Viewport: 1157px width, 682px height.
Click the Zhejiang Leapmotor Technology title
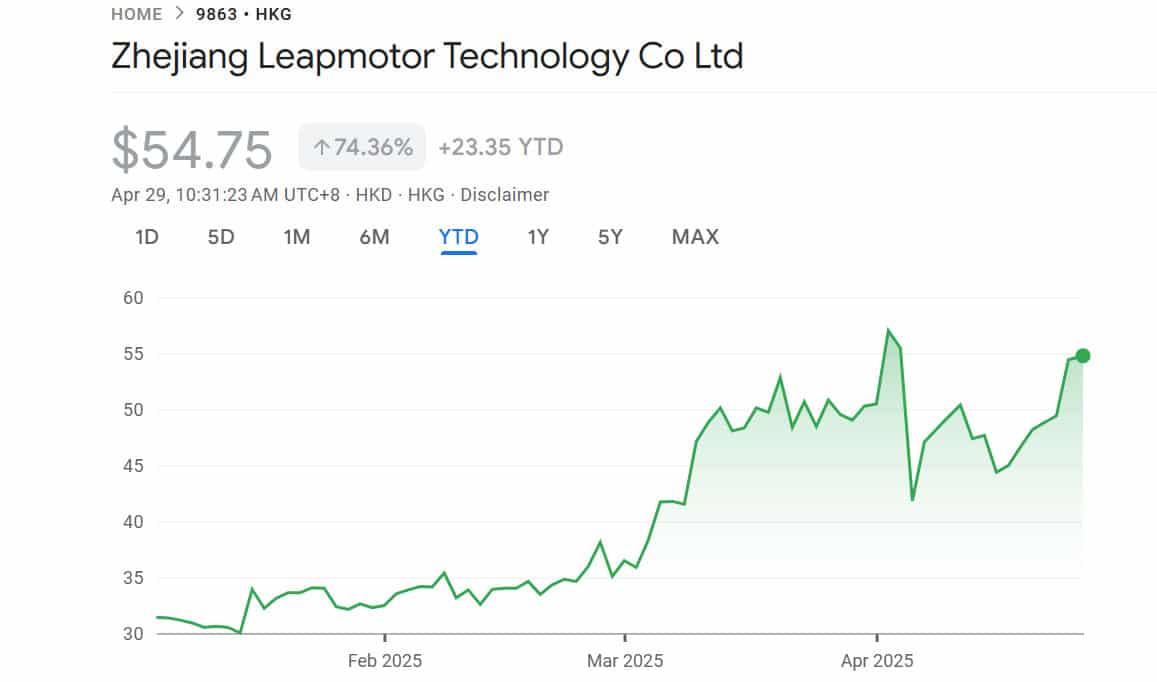(x=427, y=58)
